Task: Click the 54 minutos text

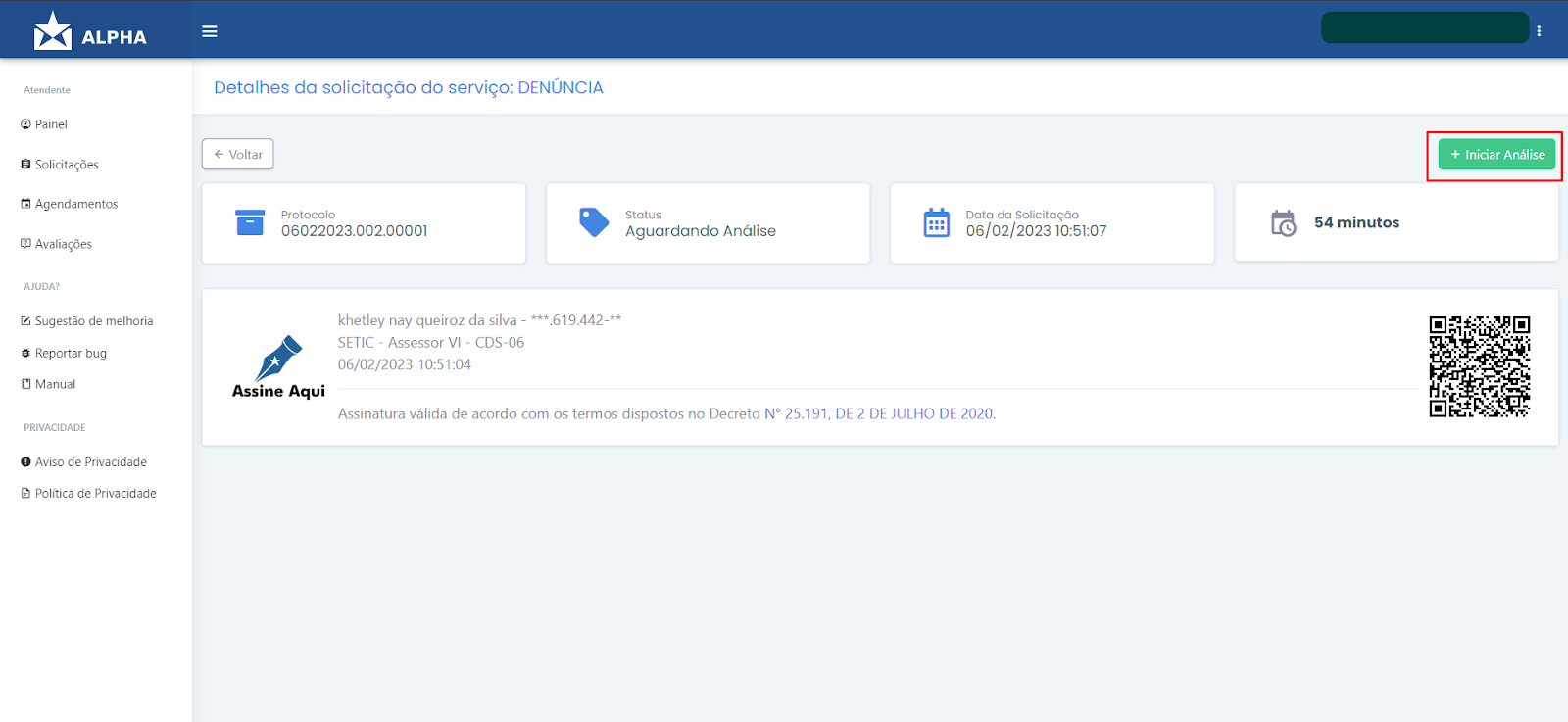Action: [1357, 223]
